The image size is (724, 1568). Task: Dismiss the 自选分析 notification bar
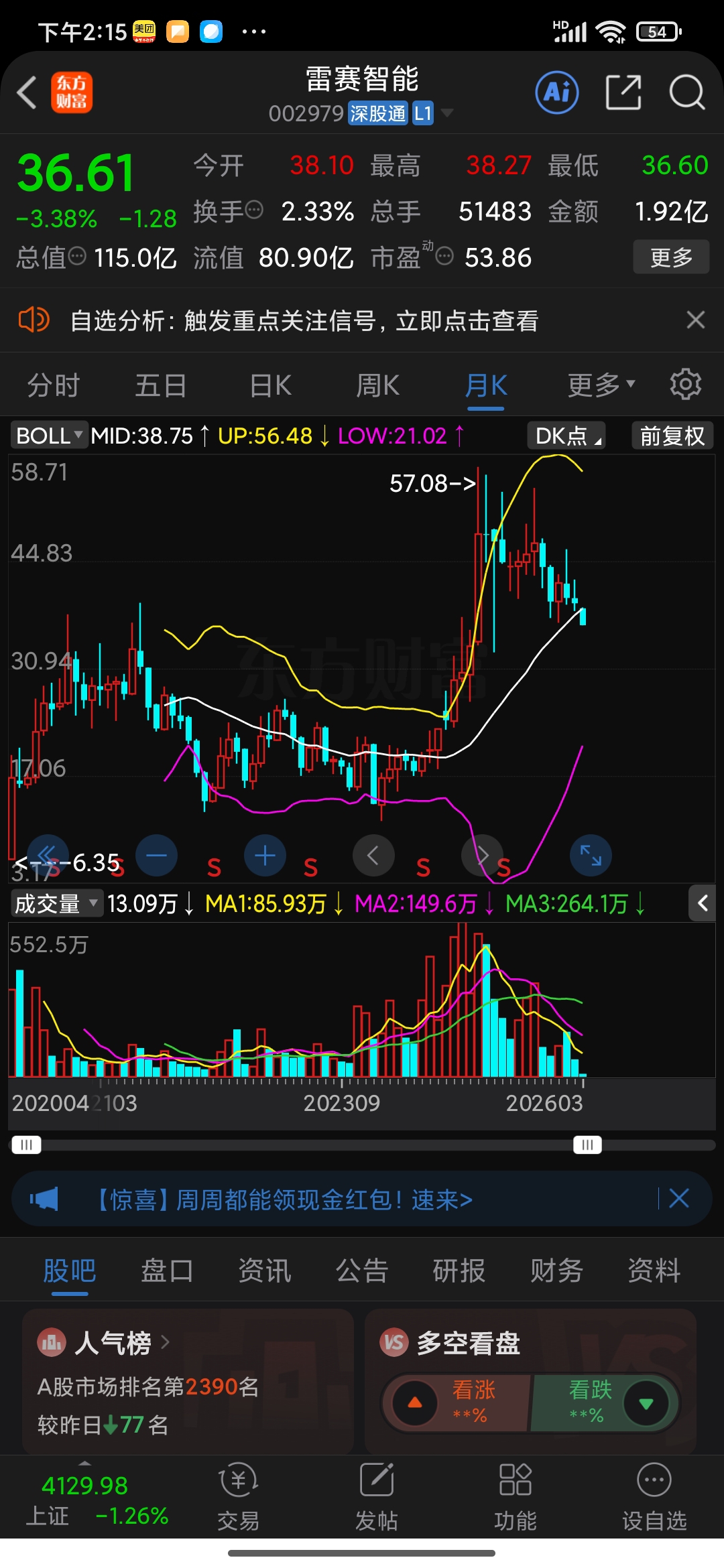(696, 320)
